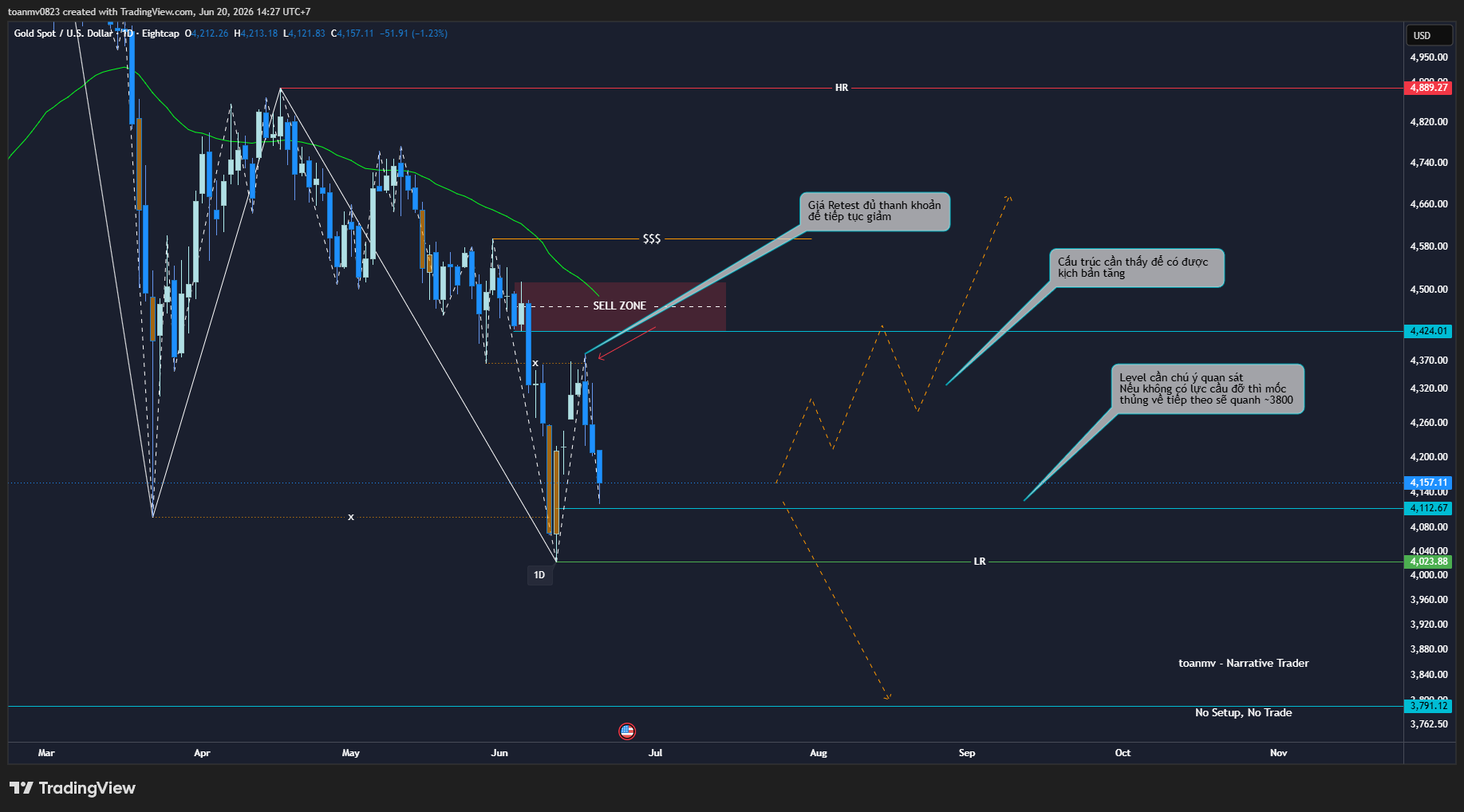Click the Aug label on time axis
The image size is (1464, 812).
(819, 753)
